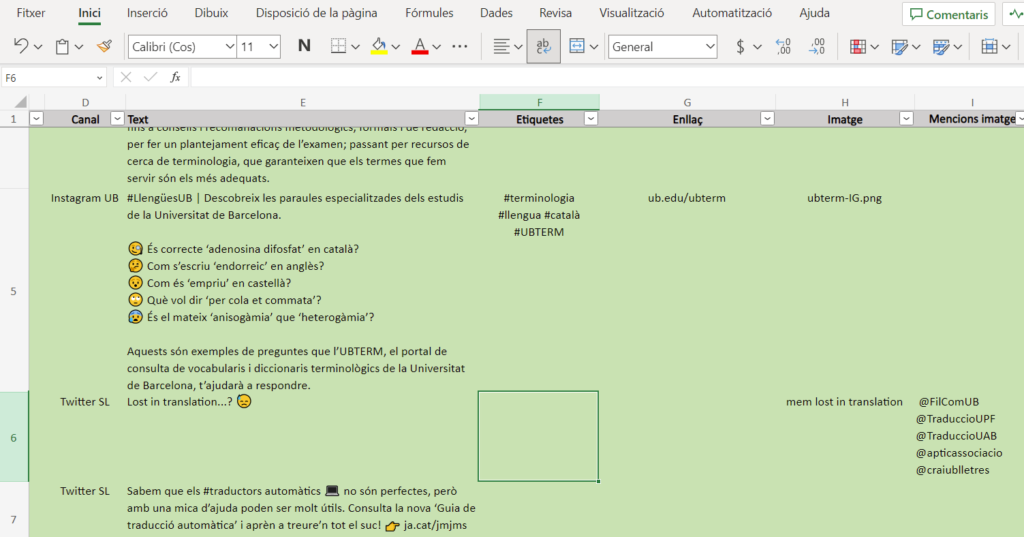Expand the General number format dropdown
The width and height of the screenshot is (1024, 537).
pyautogui.click(x=710, y=47)
